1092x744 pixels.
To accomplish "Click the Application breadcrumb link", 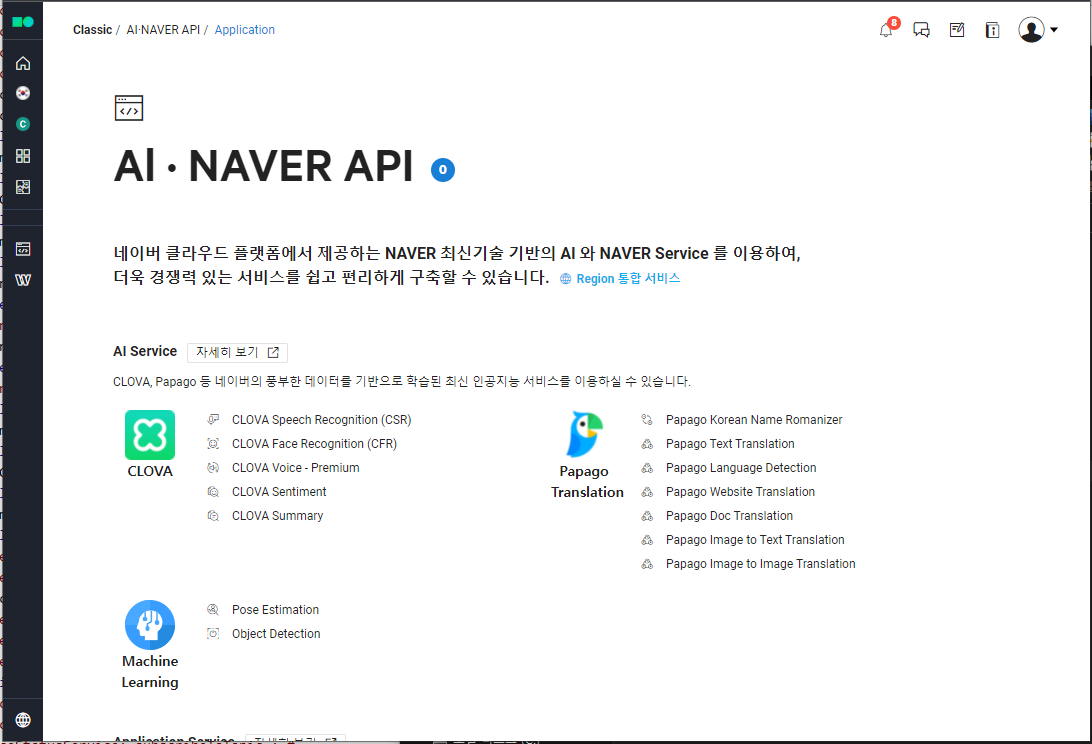I will coord(244,30).
